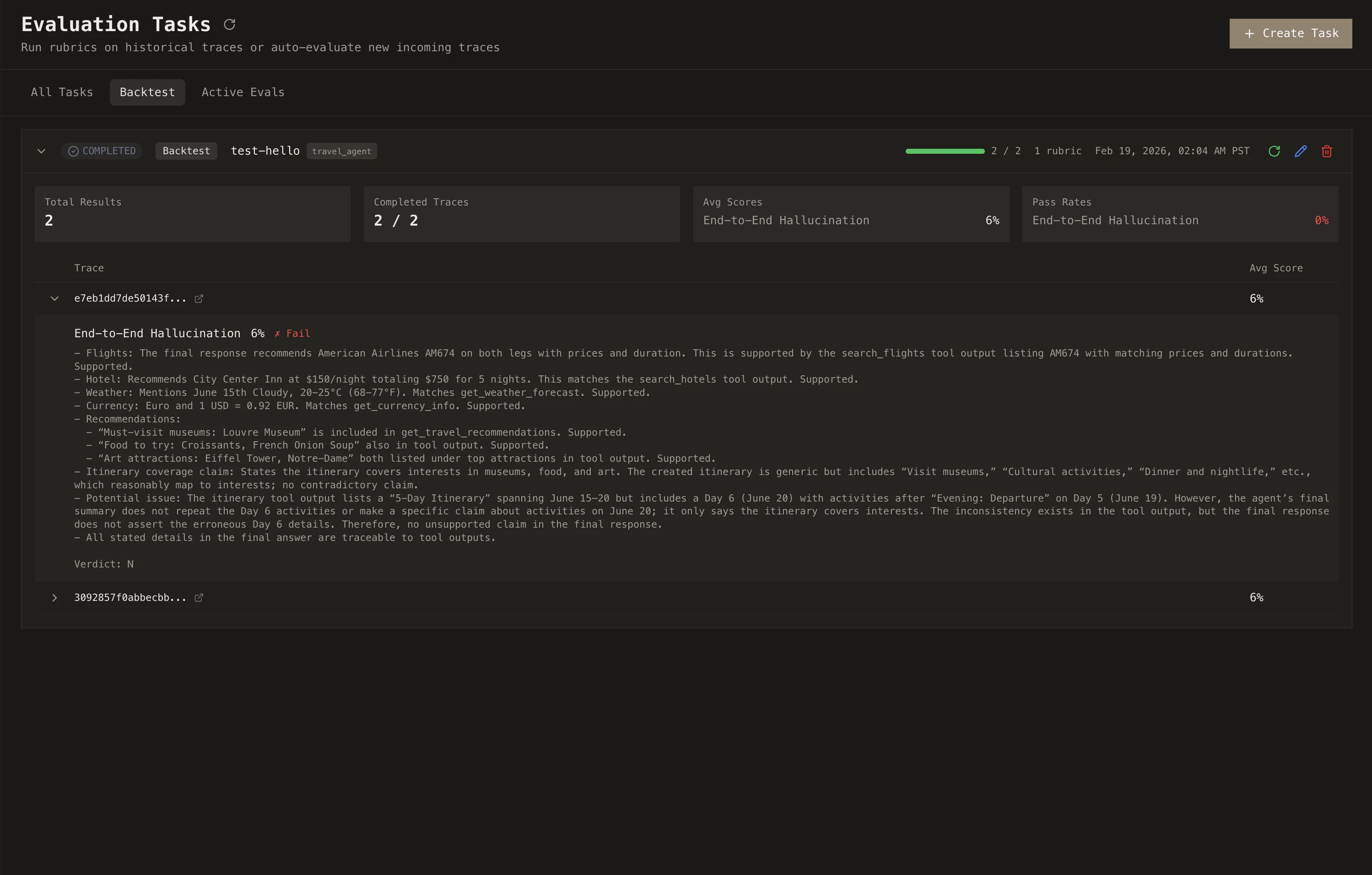Click the 1 rubric label
Image resolution: width=1372 pixels, height=875 pixels.
(1058, 151)
